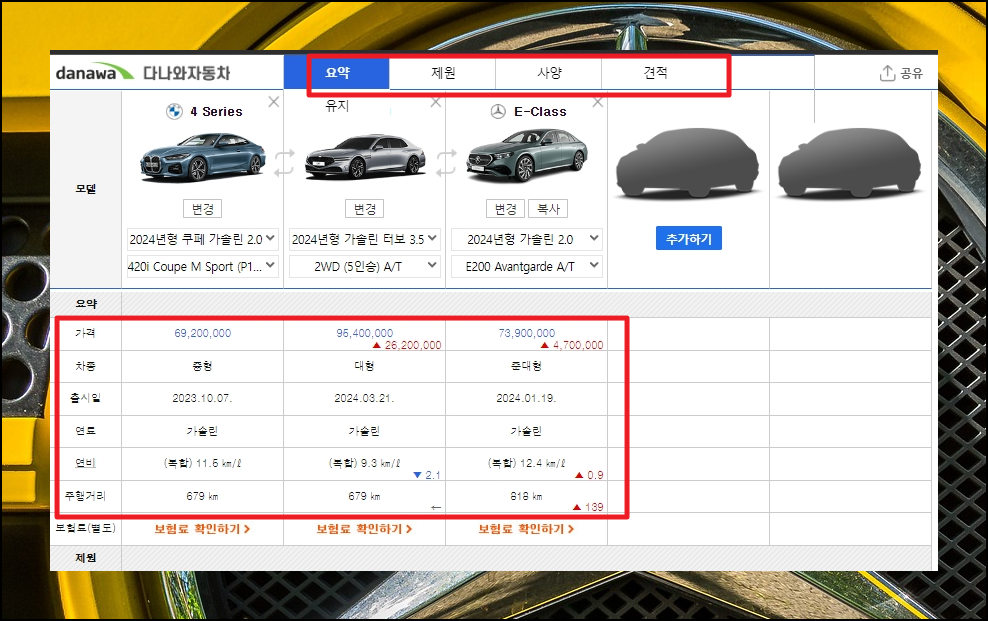Click the 4 Series model name
988x621 pixels.
point(216,111)
